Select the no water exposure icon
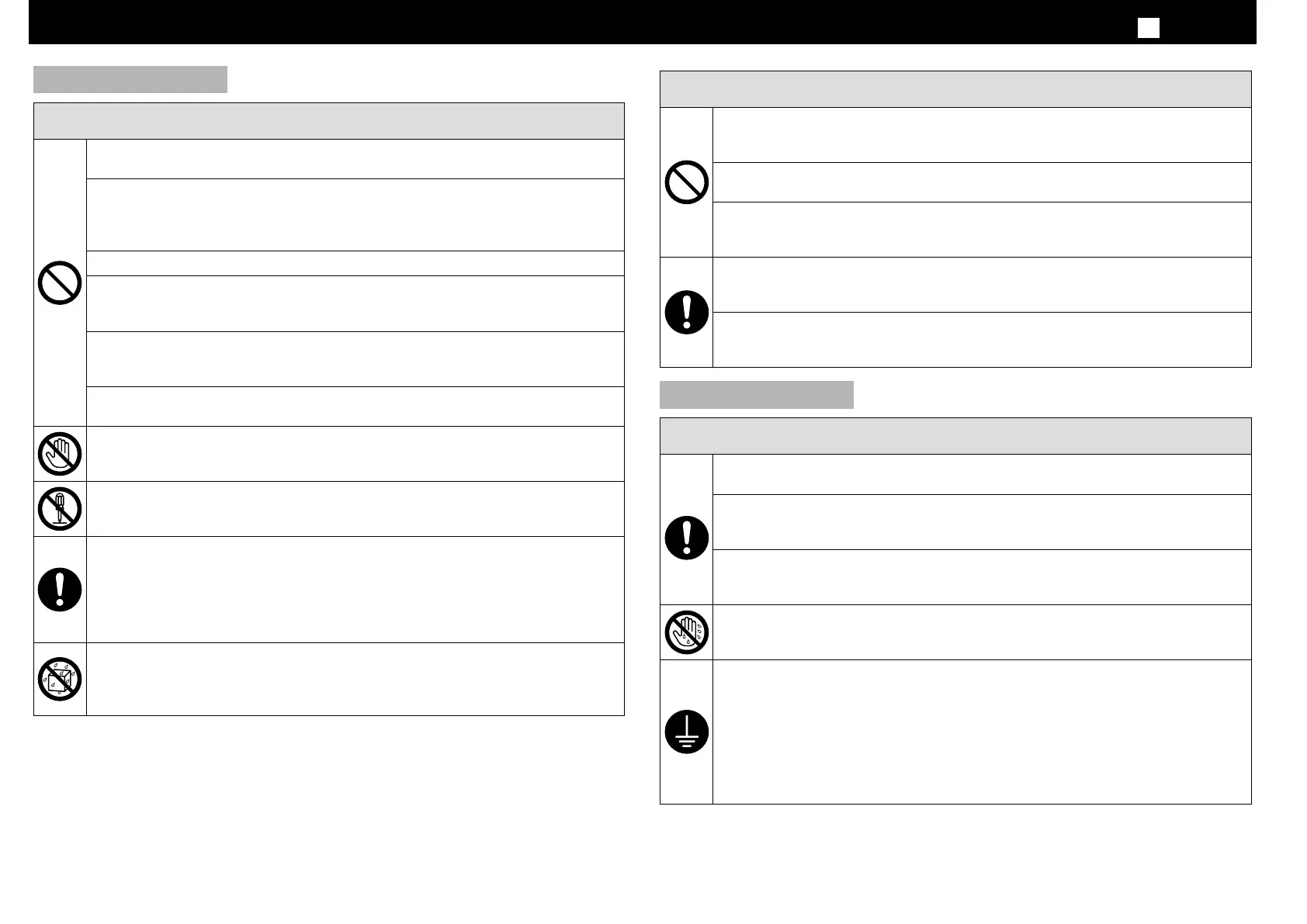This screenshot has height=924, width=1307. 60,679
